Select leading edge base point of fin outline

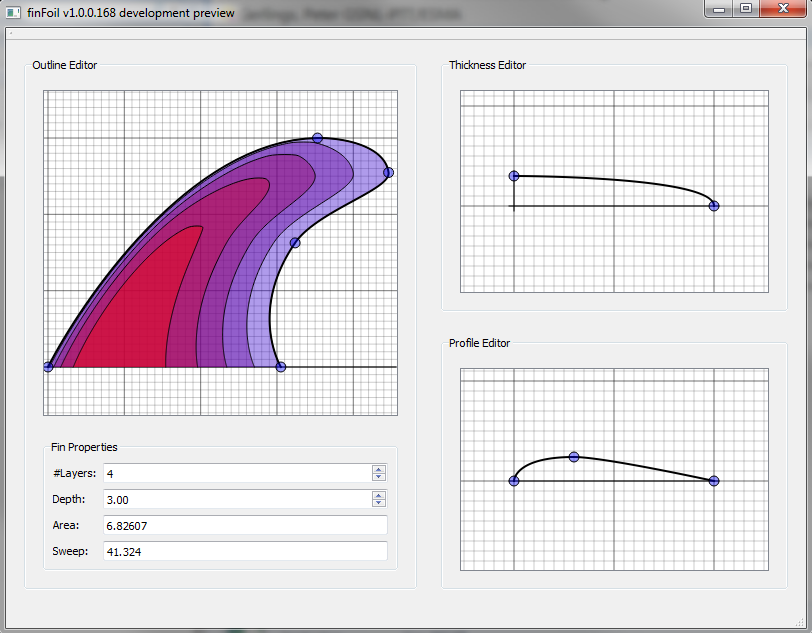click(48, 367)
